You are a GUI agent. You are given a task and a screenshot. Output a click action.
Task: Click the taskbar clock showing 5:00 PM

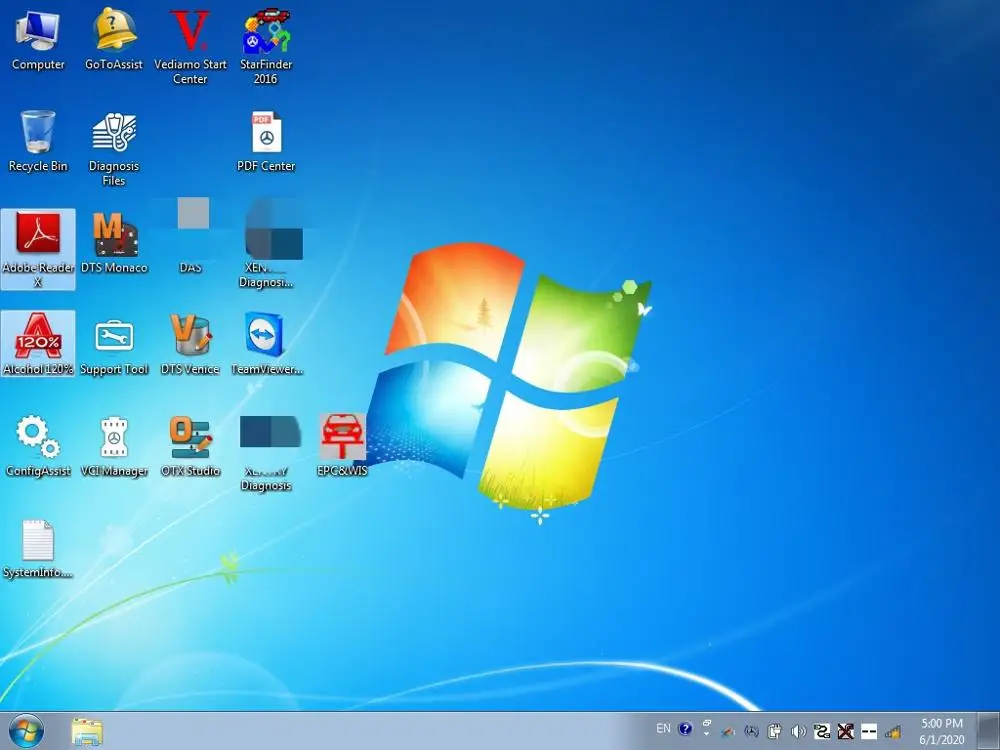[x=942, y=731]
